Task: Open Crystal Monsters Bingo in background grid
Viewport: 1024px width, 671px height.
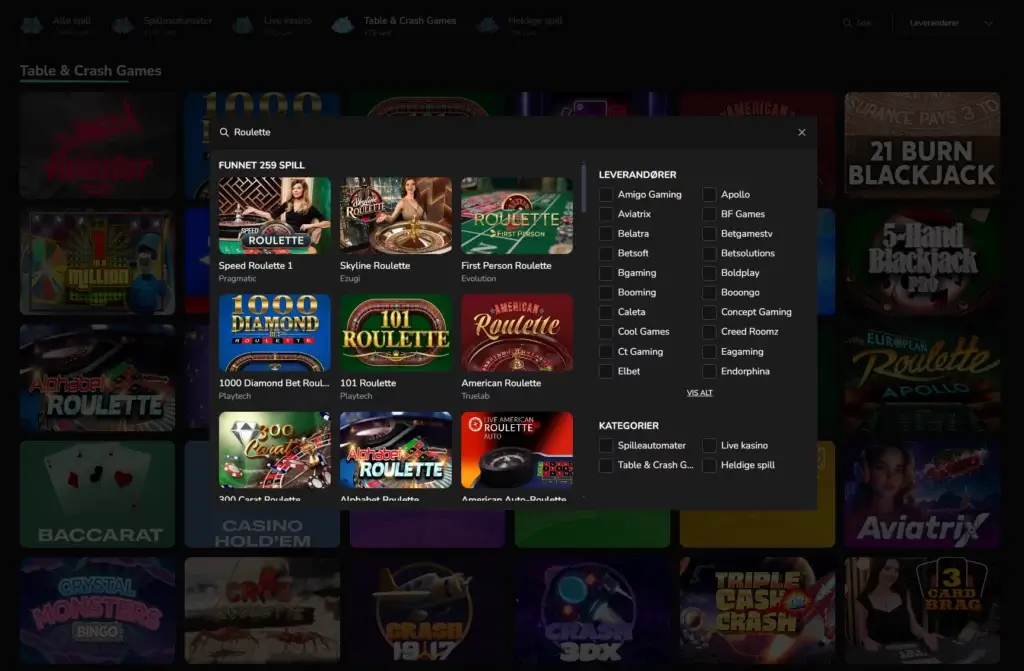Action: 97,610
